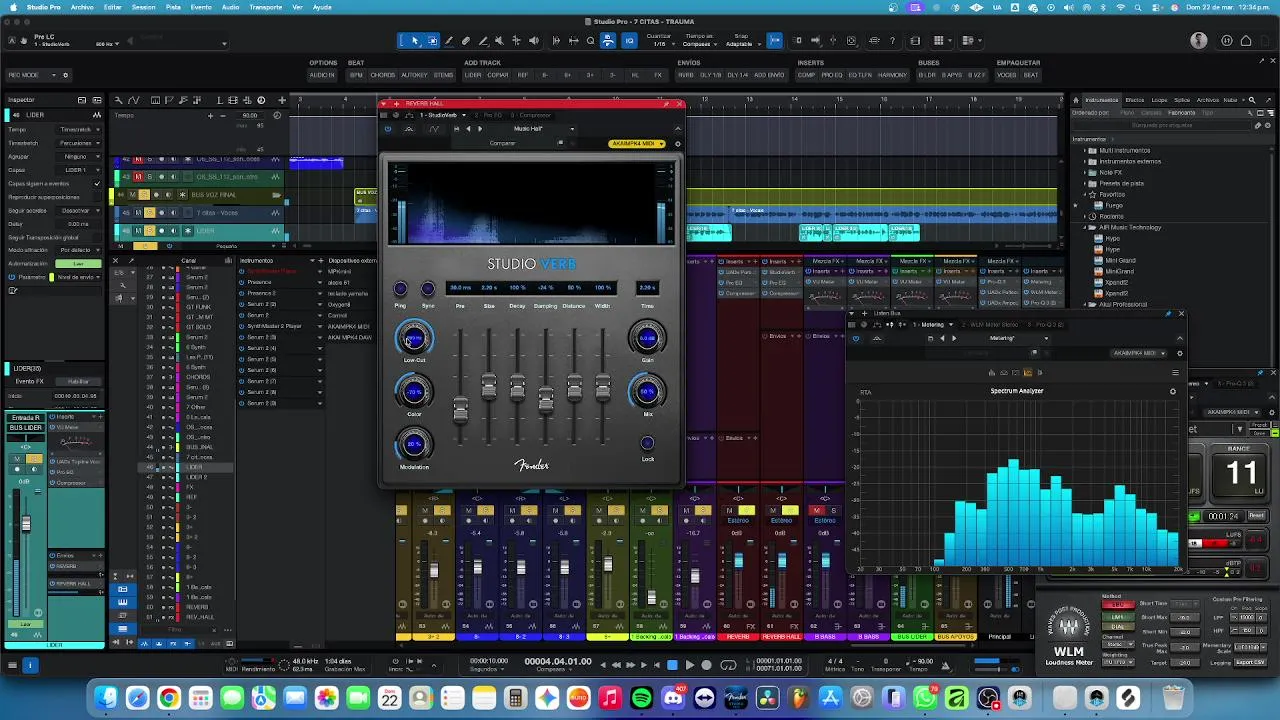
Task: Click the Damping fader handle in Studio Verb
Action: [x=546, y=399]
